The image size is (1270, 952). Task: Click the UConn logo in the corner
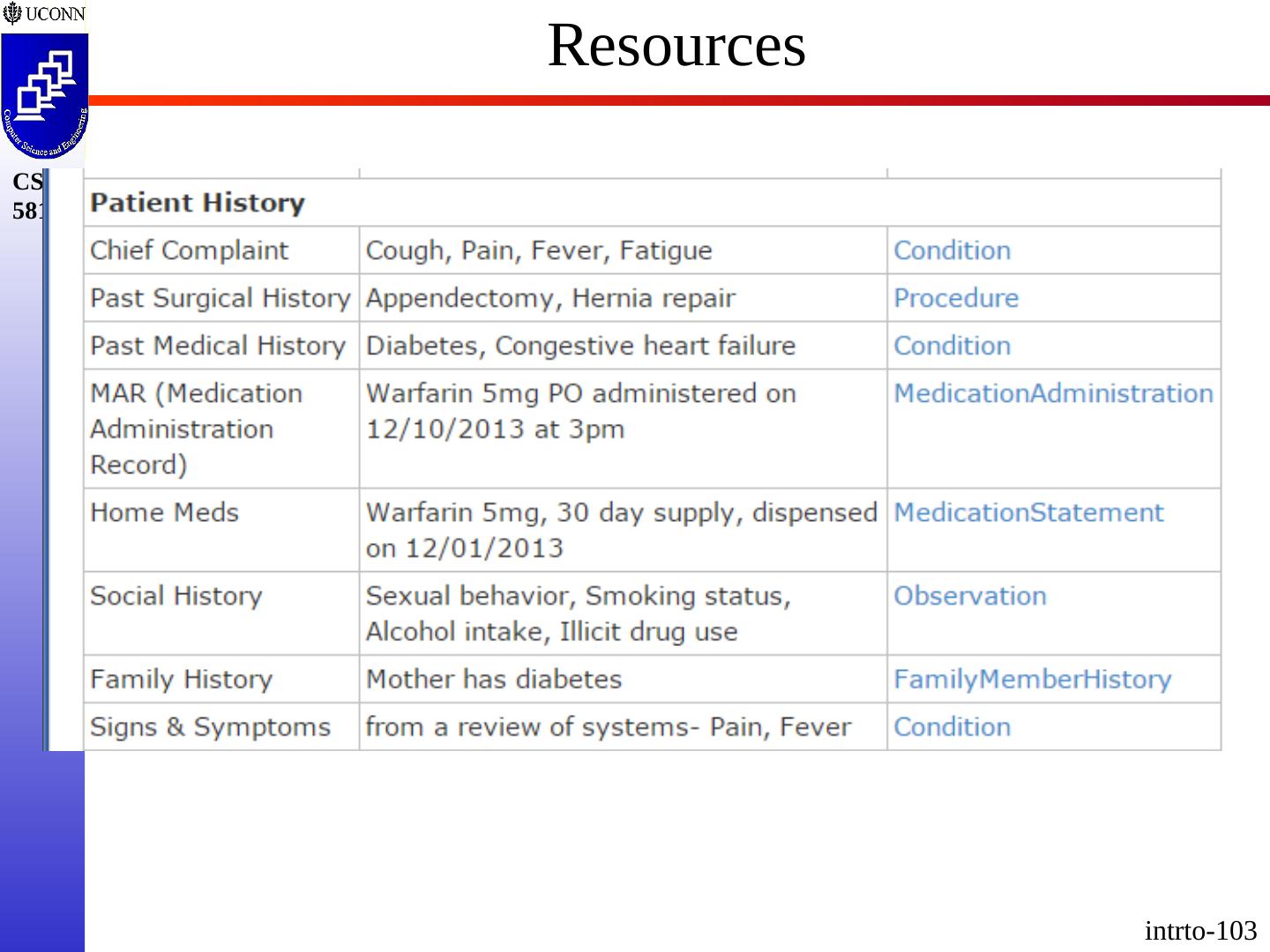[x=44, y=13]
